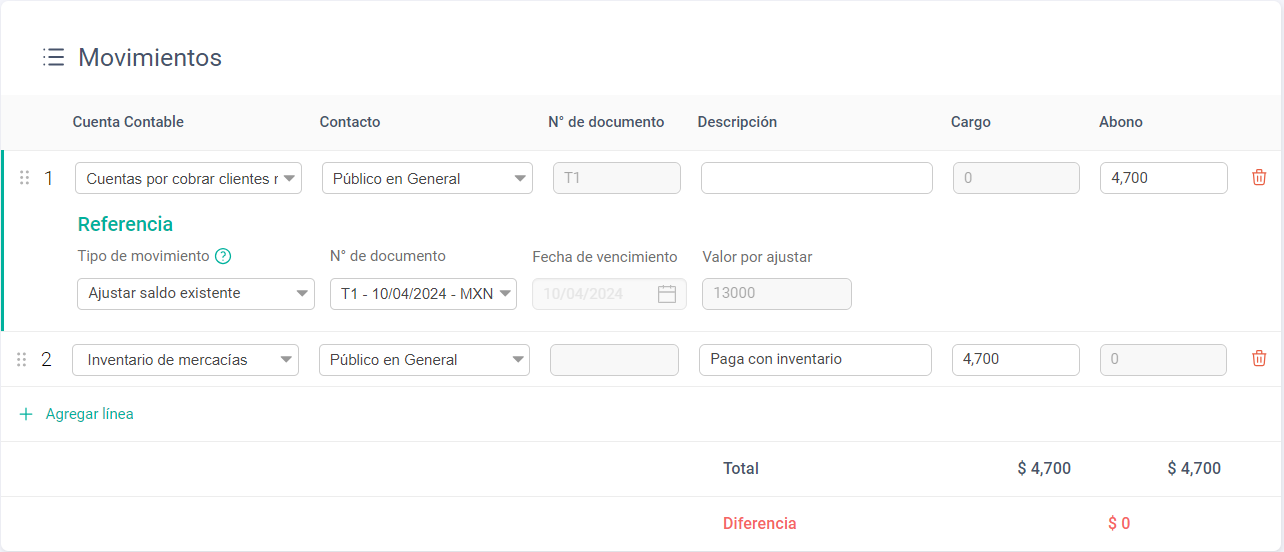
Task: Open the T1 - 10/04/2024 document dropdown
Action: tap(423, 294)
